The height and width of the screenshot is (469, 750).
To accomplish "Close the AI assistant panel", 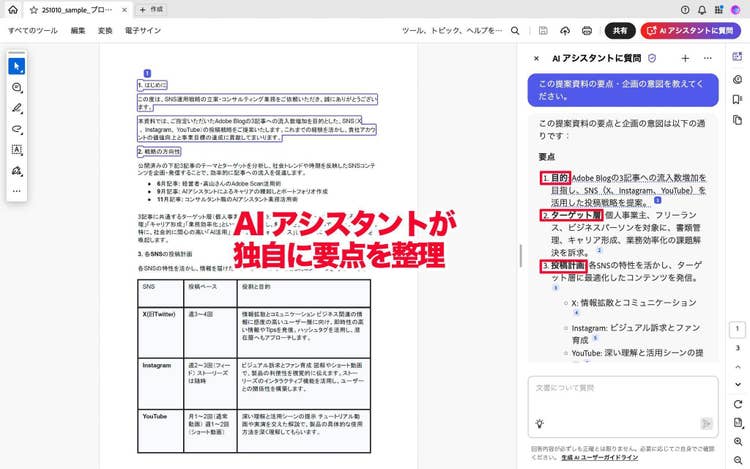I will coord(536,59).
